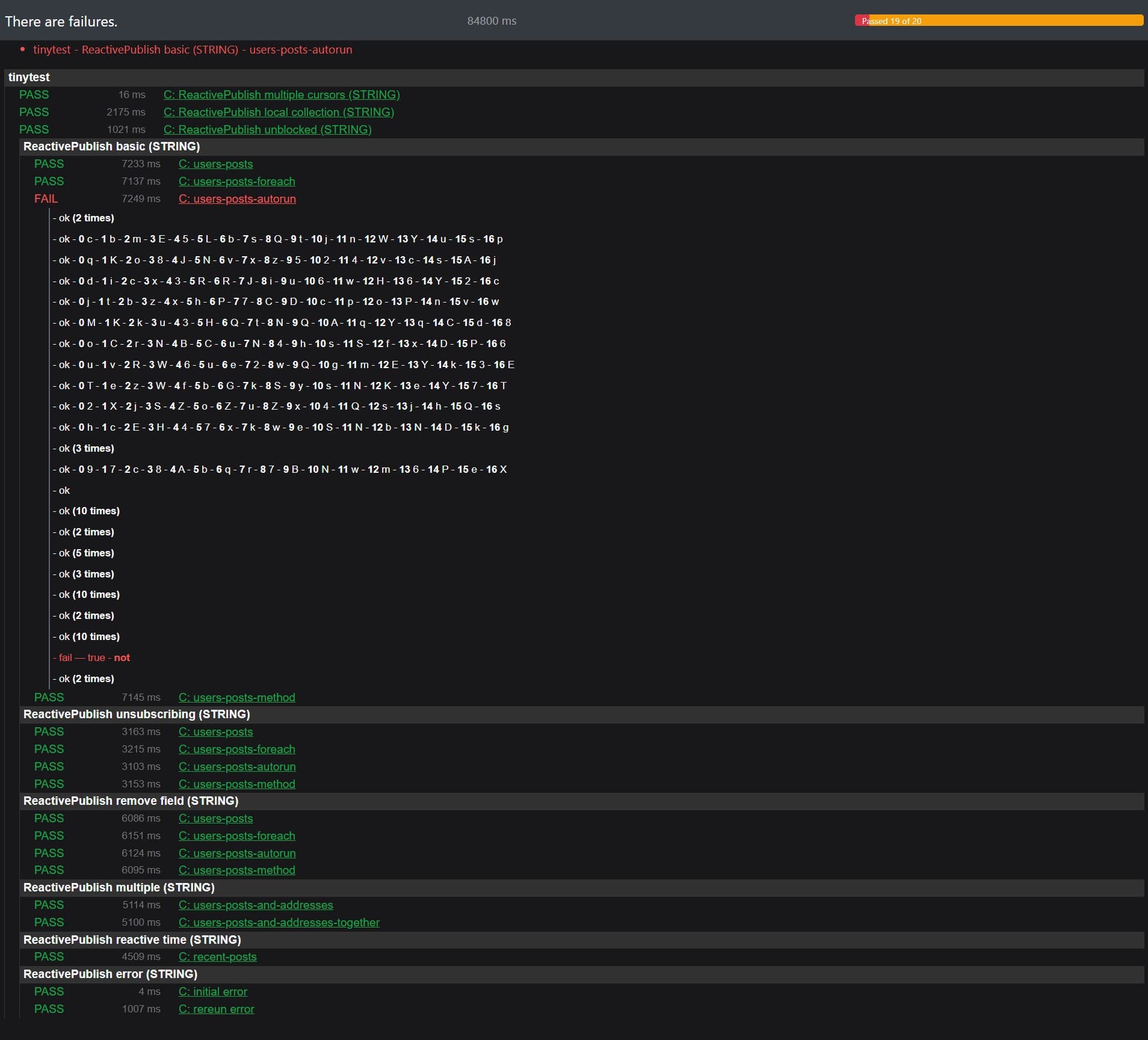The width and height of the screenshot is (1148, 1040).
Task: Open users-posts-and-addresses-together test link
Action: pyautogui.click(x=279, y=922)
